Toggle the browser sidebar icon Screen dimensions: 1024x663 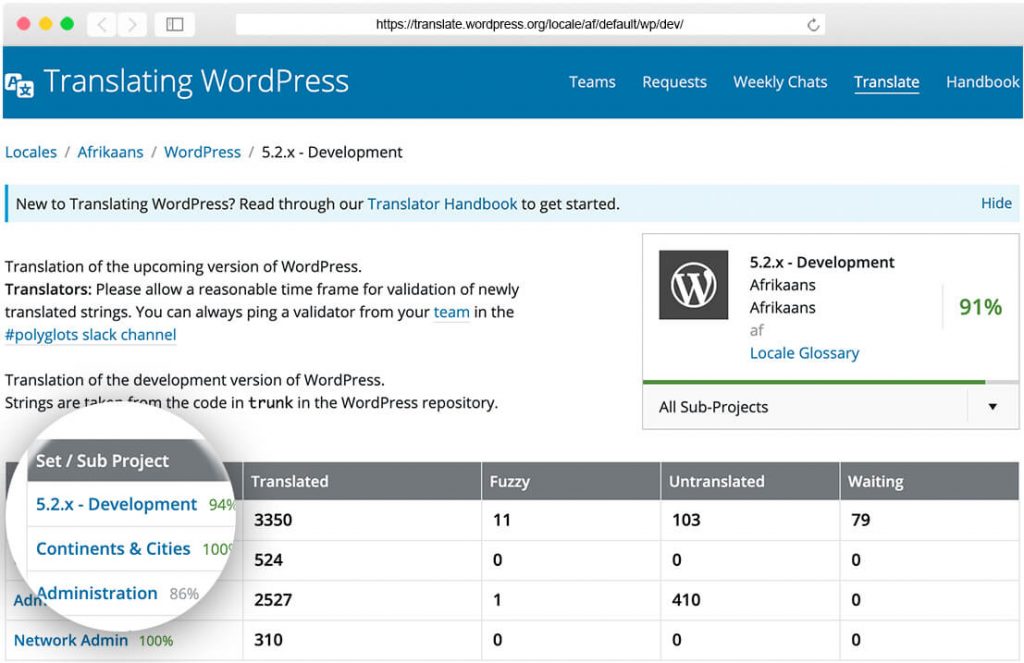click(x=174, y=25)
